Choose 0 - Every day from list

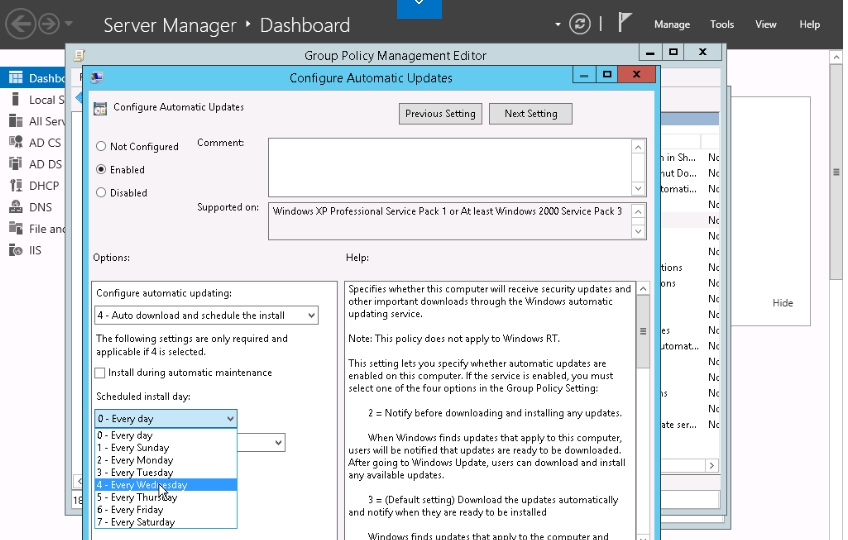tap(166, 435)
